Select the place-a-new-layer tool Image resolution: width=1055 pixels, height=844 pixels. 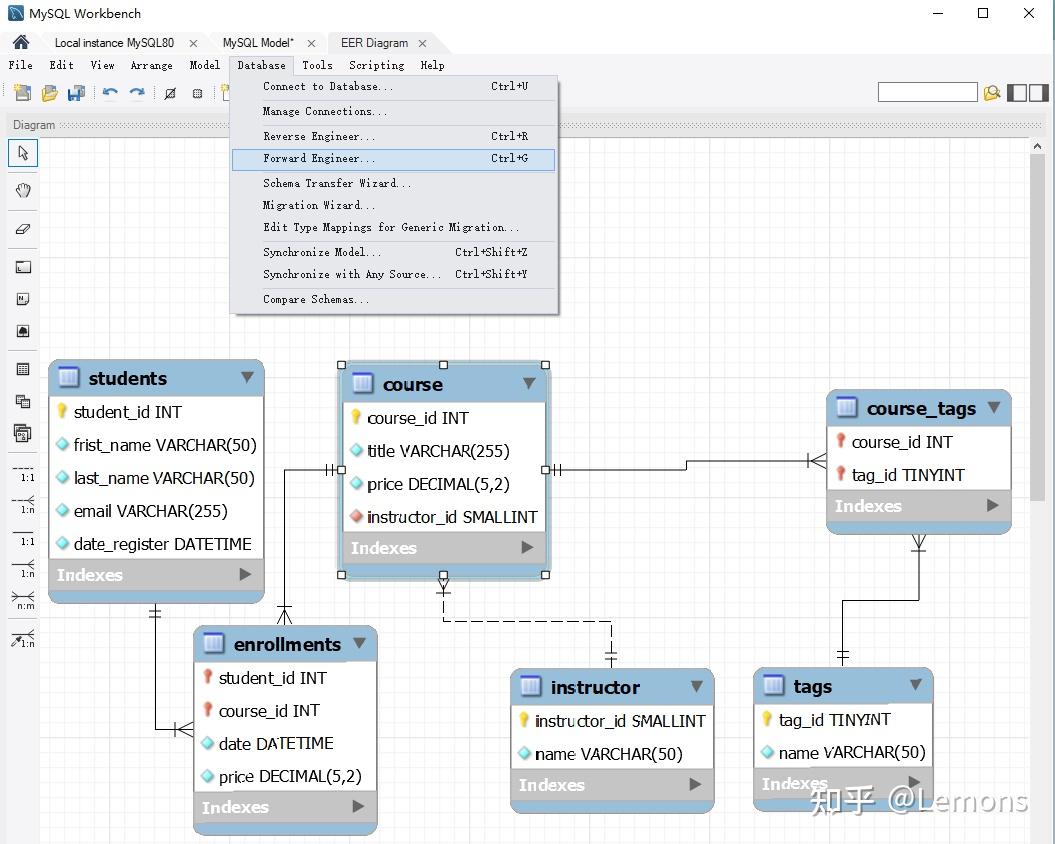tap(22, 267)
